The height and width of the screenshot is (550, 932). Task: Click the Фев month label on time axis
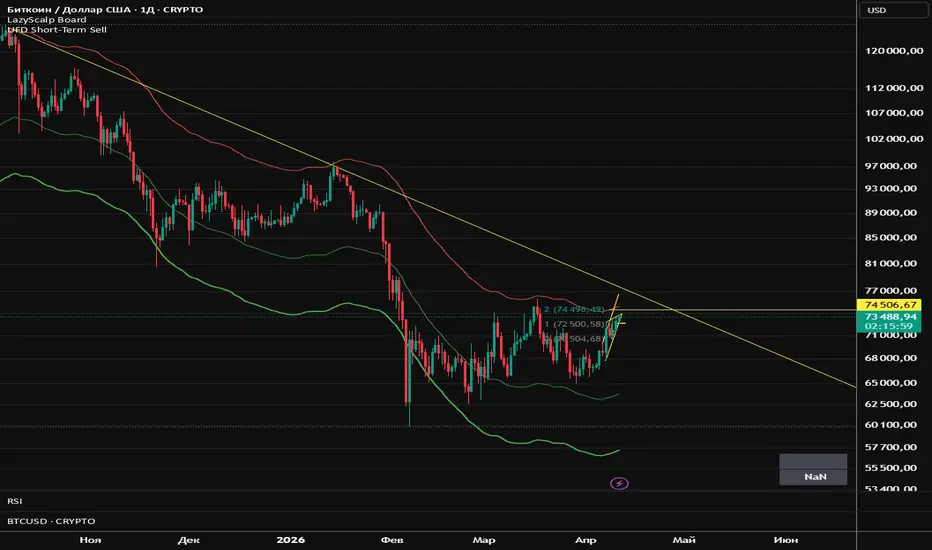[x=392, y=540]
